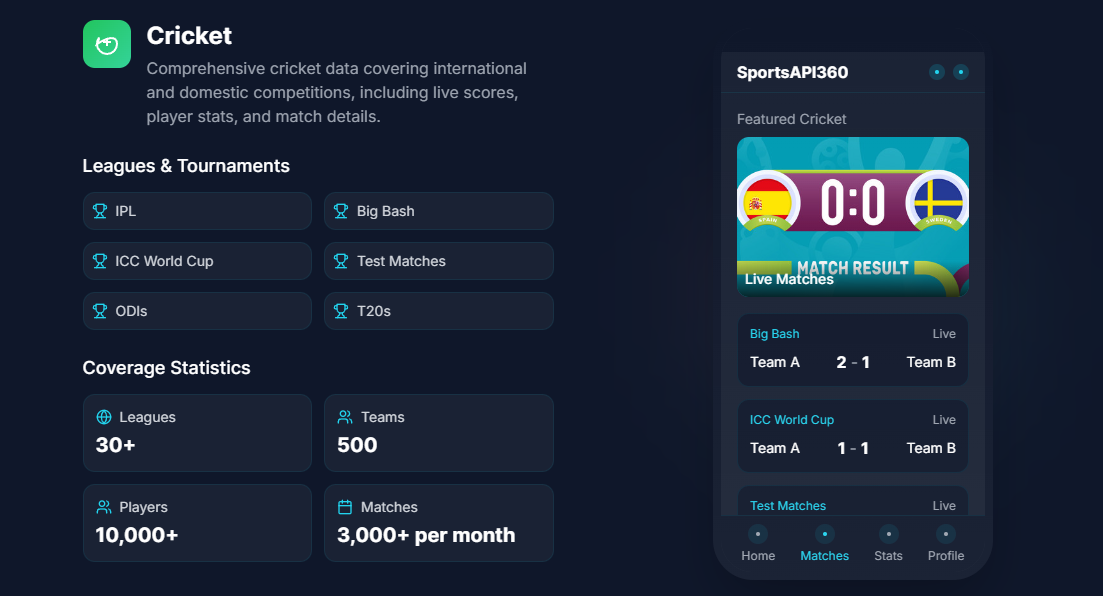This screenshot has width=1103, height=596.
Task: Open the featured Spain vs Sweden match image
Action: coord(853,217)
